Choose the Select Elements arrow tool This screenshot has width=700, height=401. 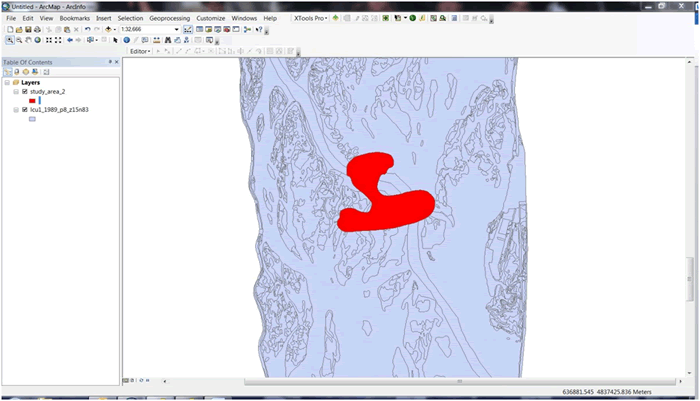(115, 40)
